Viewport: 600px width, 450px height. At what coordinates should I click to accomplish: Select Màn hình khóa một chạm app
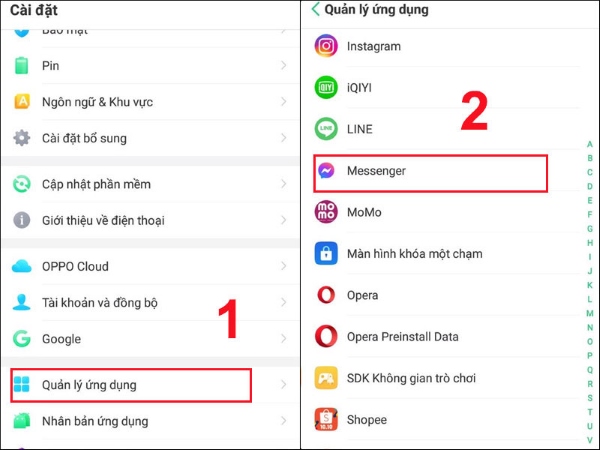point(446,253)
